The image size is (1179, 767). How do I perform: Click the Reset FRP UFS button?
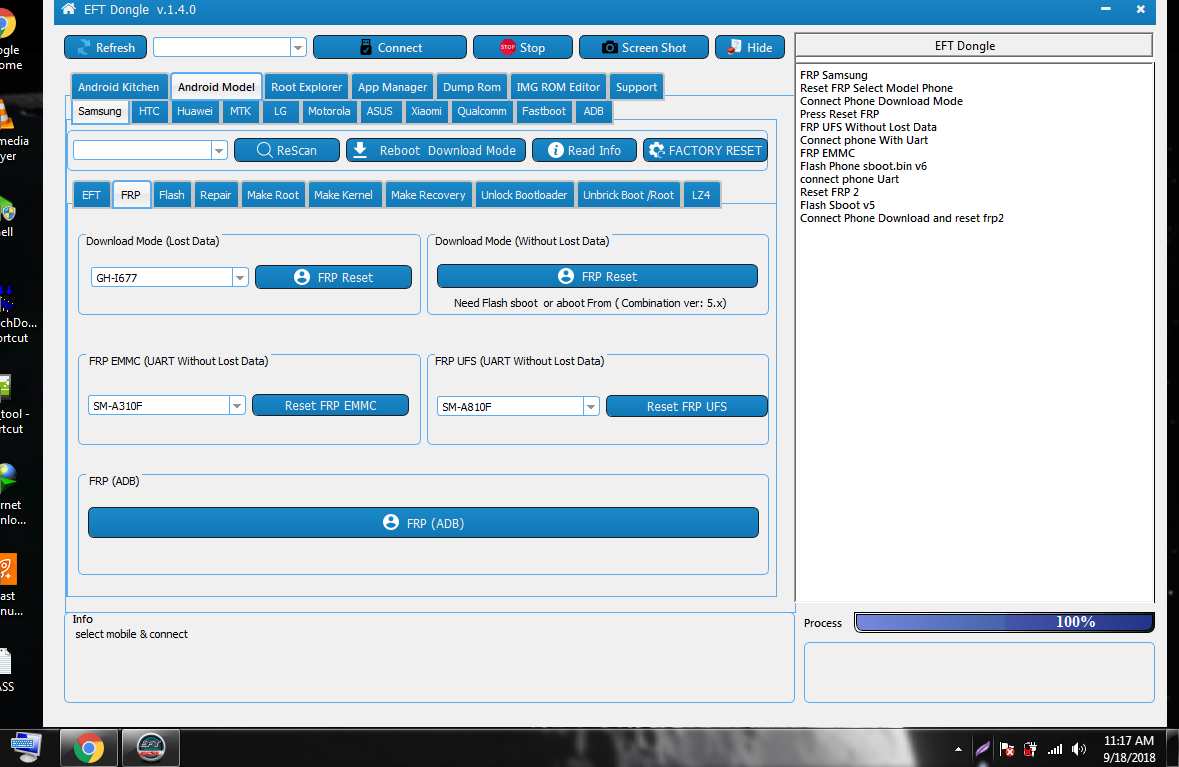coord(686,406)
